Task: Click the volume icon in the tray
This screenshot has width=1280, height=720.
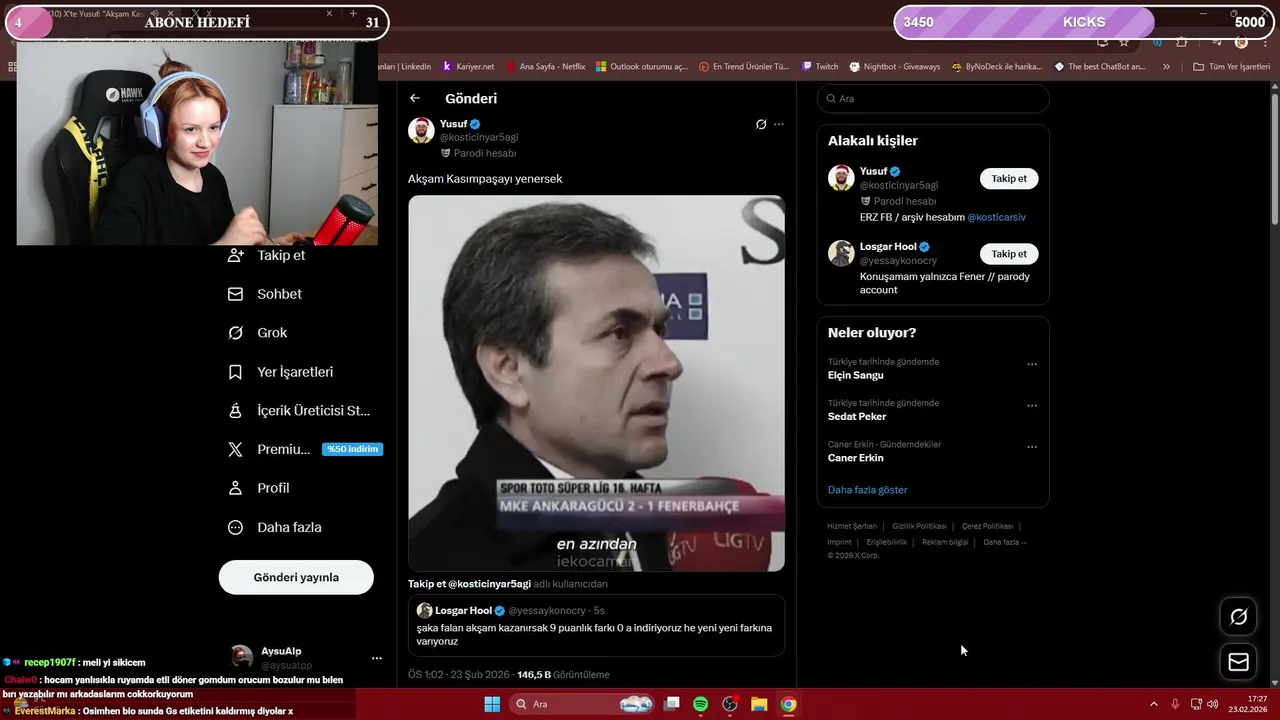Action: (x=1213, y=704)
